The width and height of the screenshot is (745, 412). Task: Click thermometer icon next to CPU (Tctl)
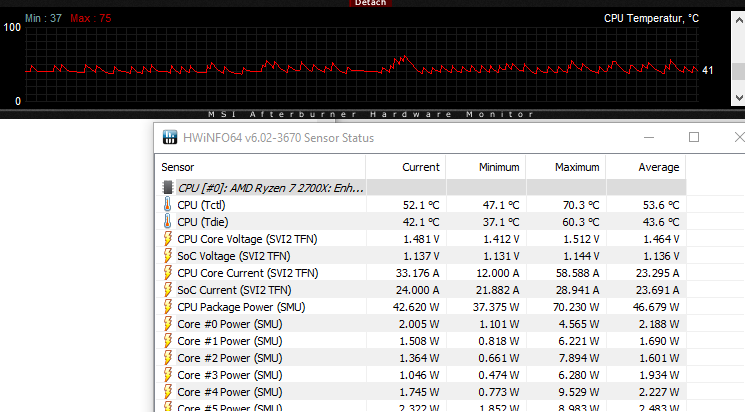coord(167,205)
